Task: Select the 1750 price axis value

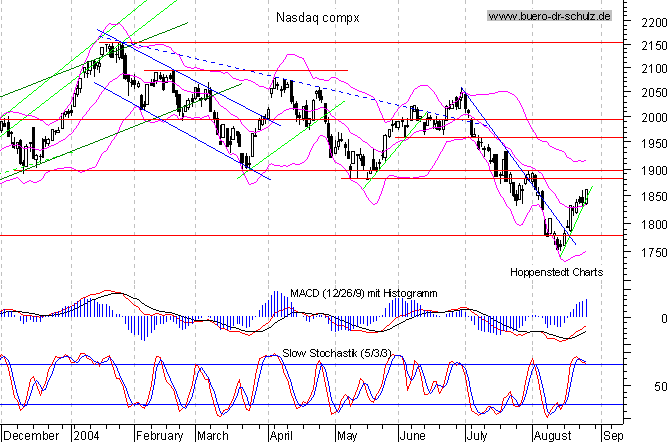Action: click(x=650, y=253)
